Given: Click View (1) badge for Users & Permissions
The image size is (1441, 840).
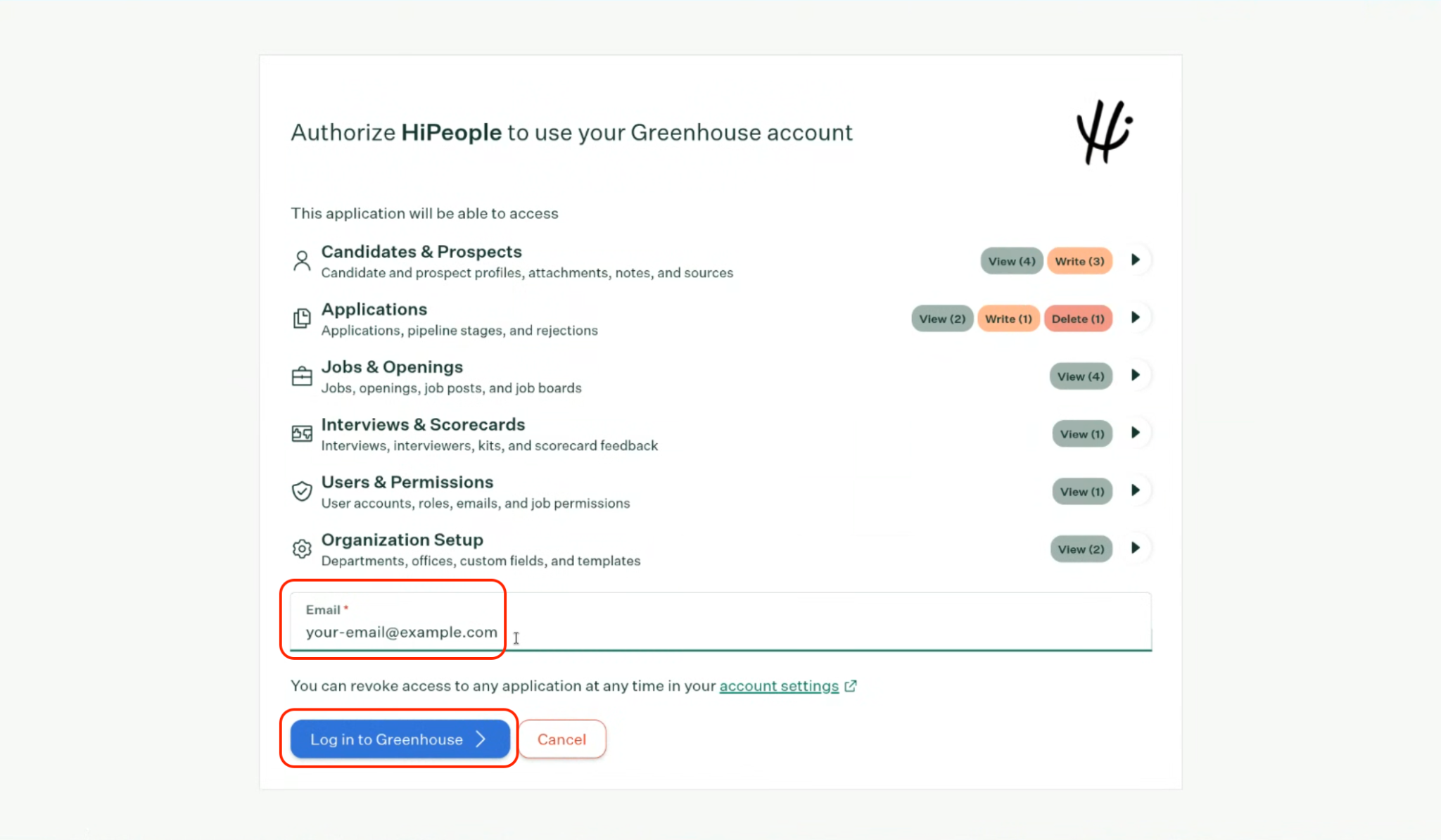Looking at the screenshot, I should click(1082, 492).
